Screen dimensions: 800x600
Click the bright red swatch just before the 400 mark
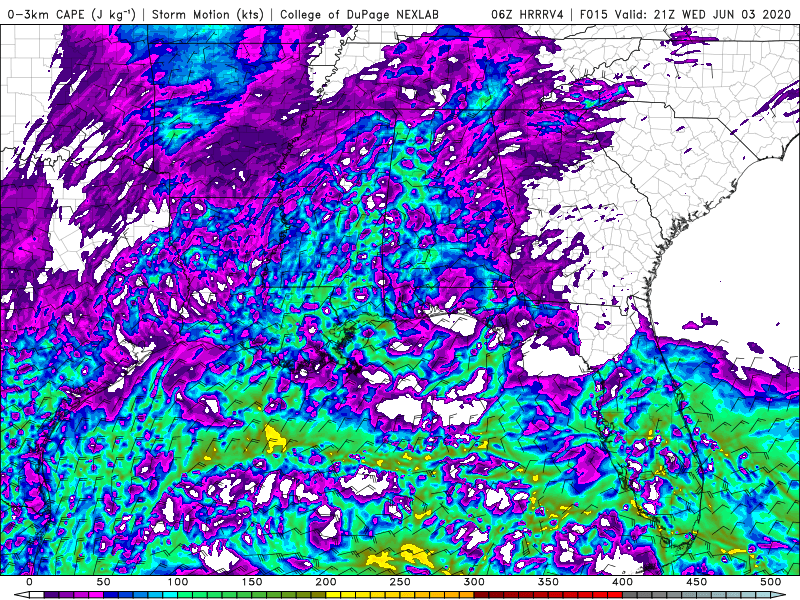(x=615, y=595)
